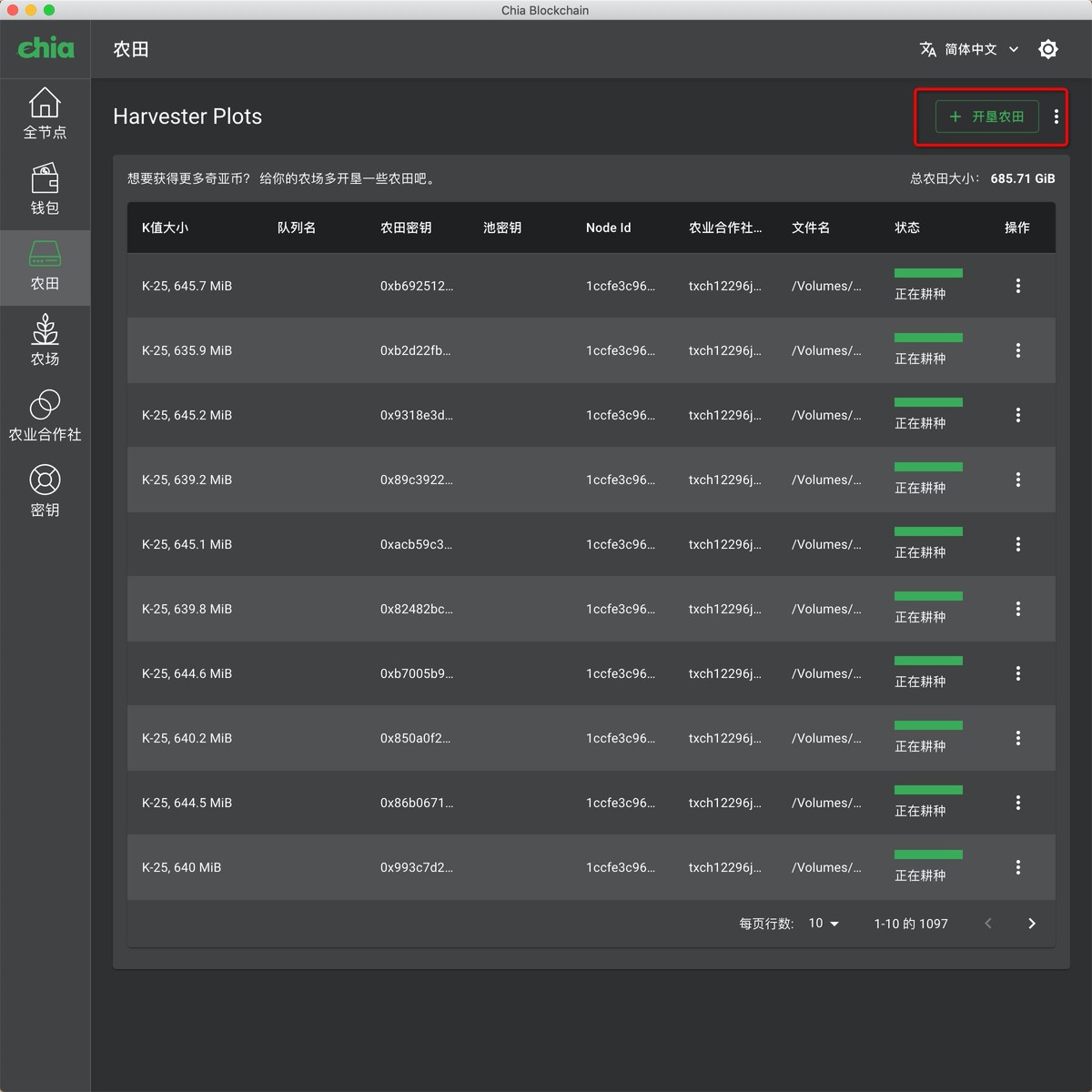Open more options beside 开垦农田 button
1092x1092 pixels.
[1056, 116]
